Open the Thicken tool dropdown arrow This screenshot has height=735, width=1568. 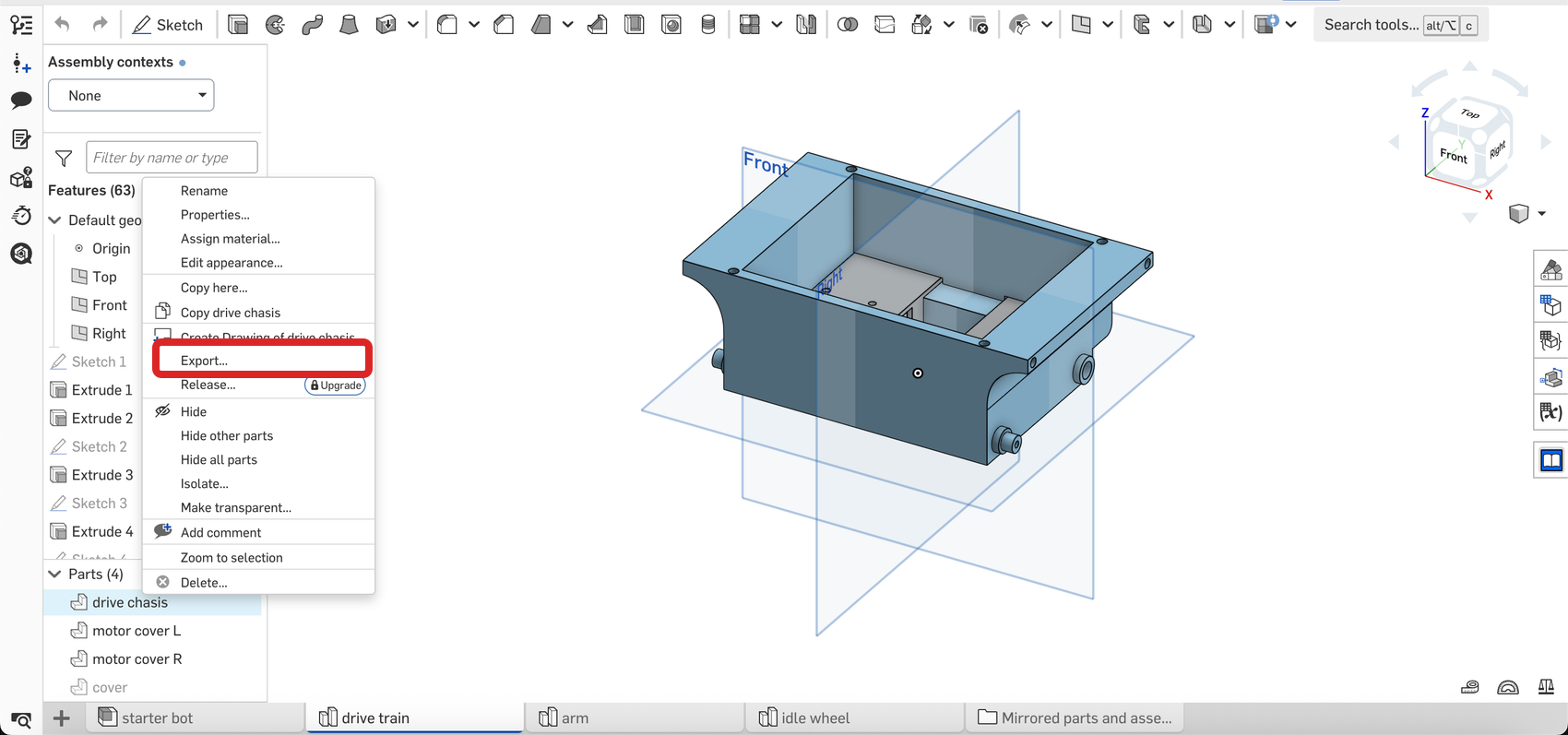coord(412,25)
